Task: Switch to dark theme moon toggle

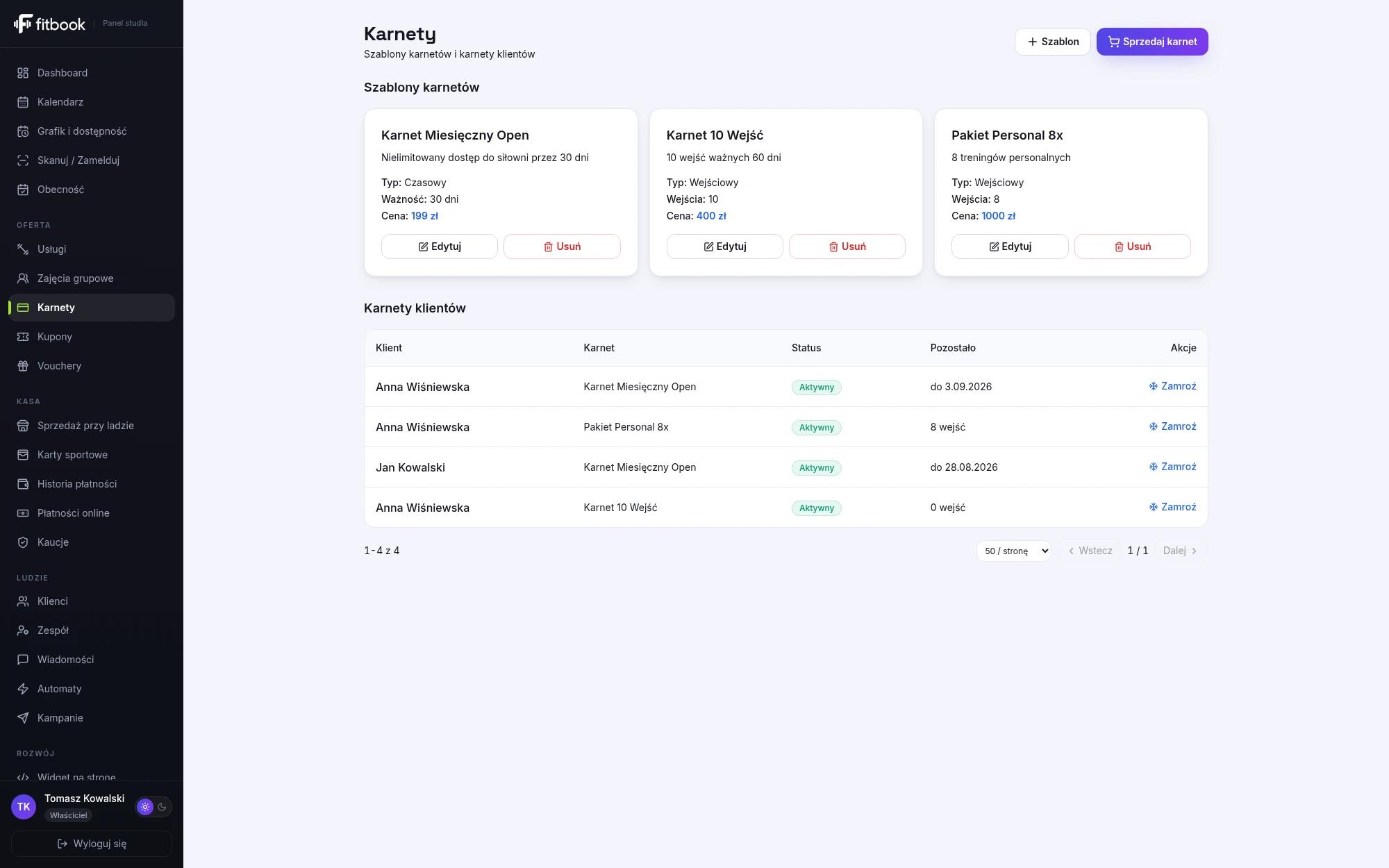Action: click(163, 807)
